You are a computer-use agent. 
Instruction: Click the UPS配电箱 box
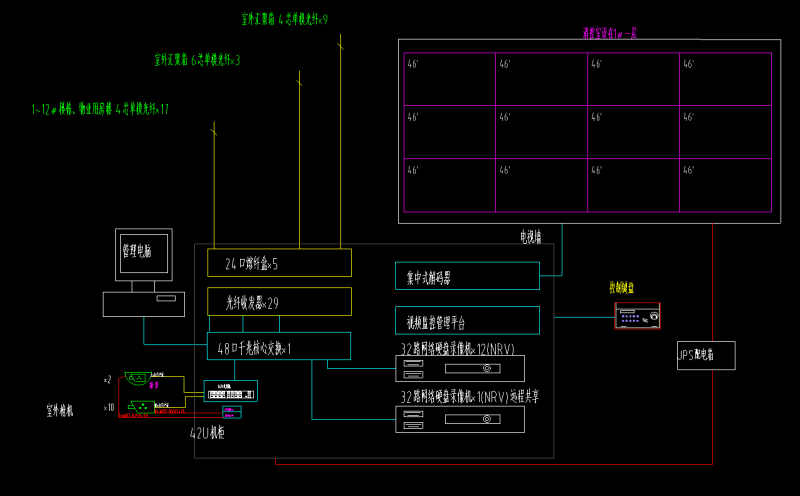(x=705, y=355)
